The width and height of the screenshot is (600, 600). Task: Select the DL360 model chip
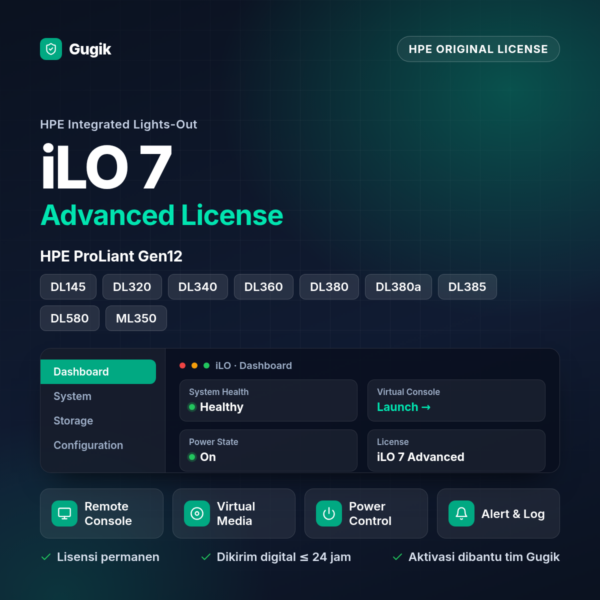coord(263,287)
